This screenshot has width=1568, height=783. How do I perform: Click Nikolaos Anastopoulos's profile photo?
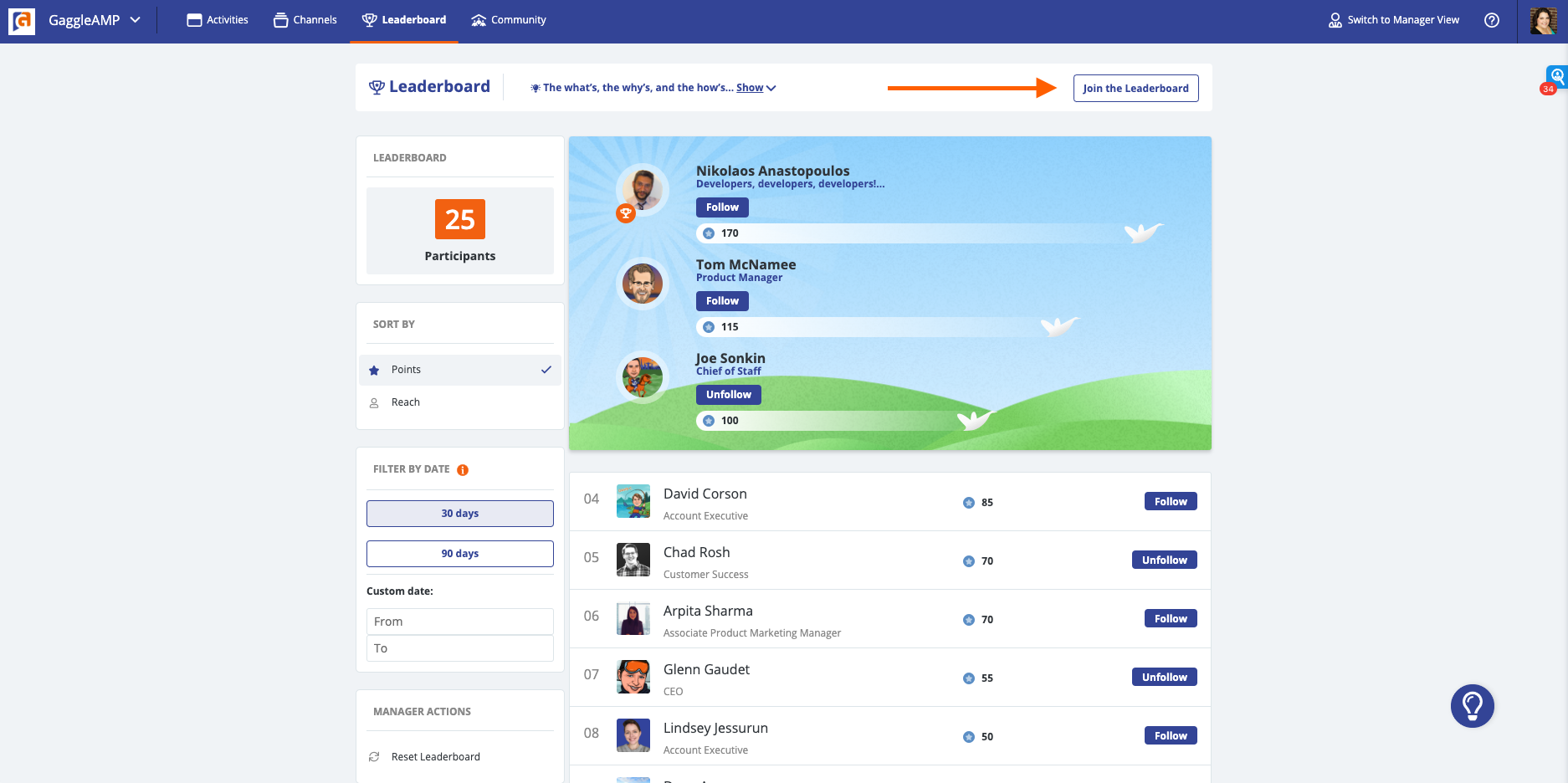[x=643, y=190]
